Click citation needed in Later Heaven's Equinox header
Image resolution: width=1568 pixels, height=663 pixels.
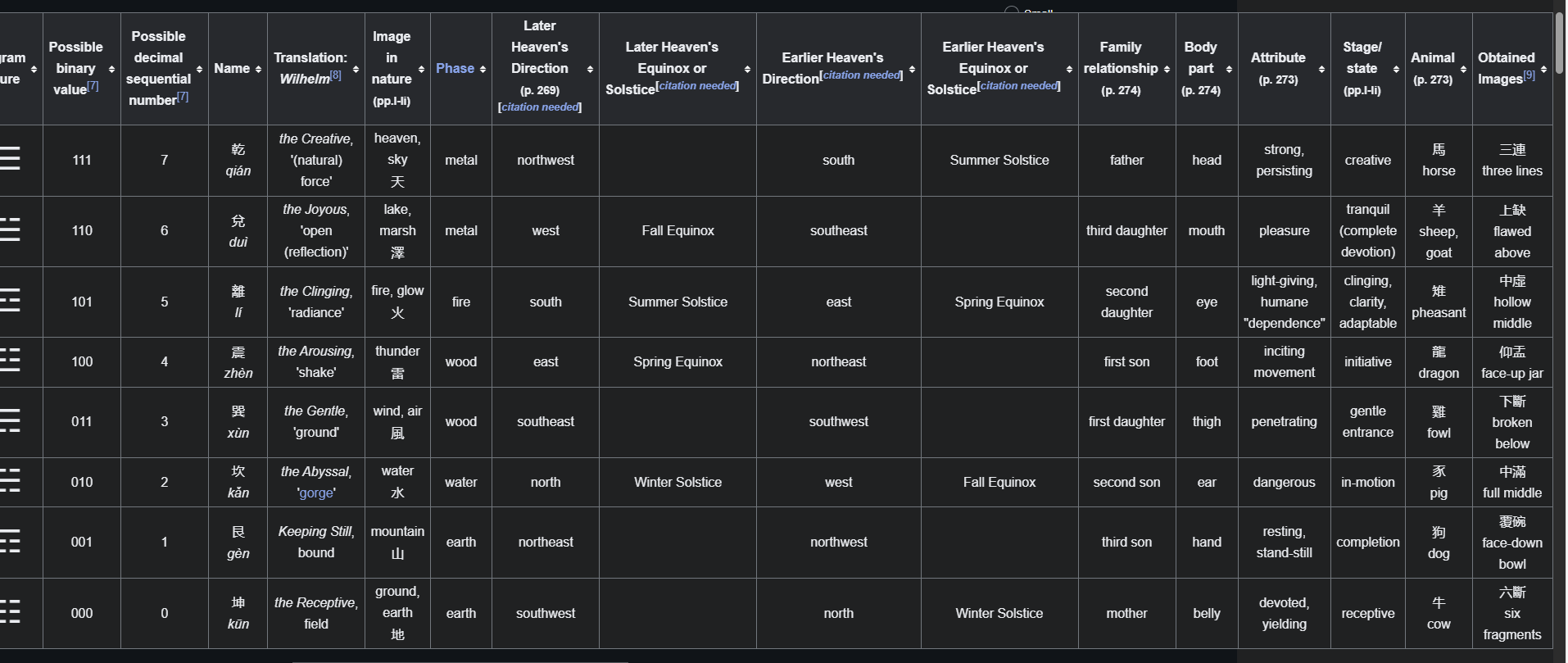pyautogui.click(x=699, y=85)
